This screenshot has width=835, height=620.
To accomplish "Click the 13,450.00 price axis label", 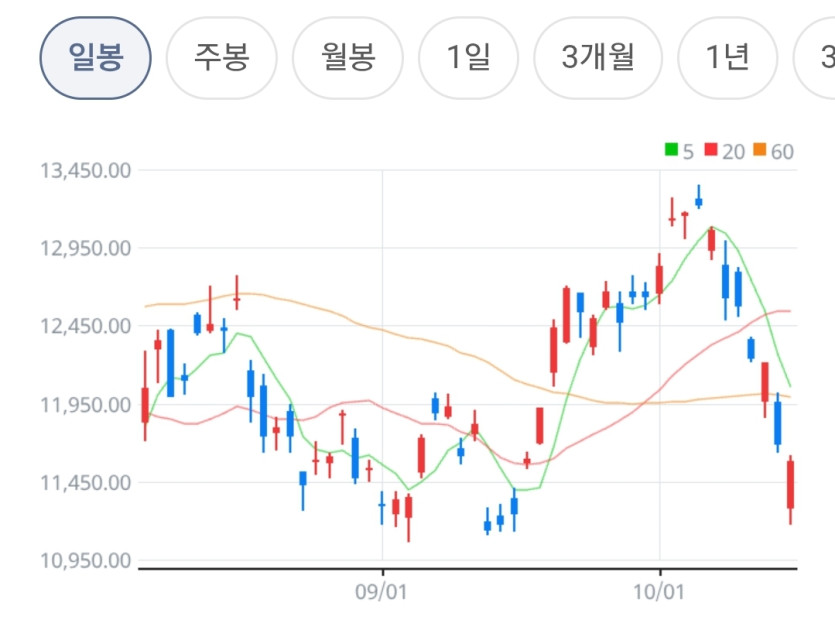I will click(86, 171).
